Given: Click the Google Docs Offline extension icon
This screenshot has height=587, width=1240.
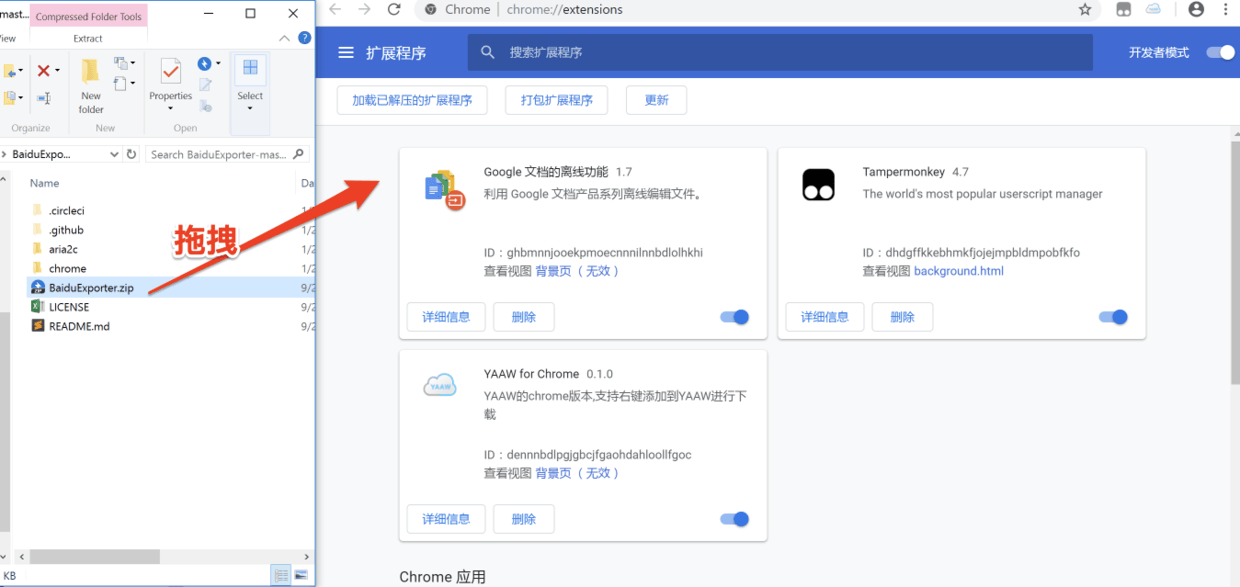Looking at the screenshot, I should pyautogui.click(x=444, y=188).
